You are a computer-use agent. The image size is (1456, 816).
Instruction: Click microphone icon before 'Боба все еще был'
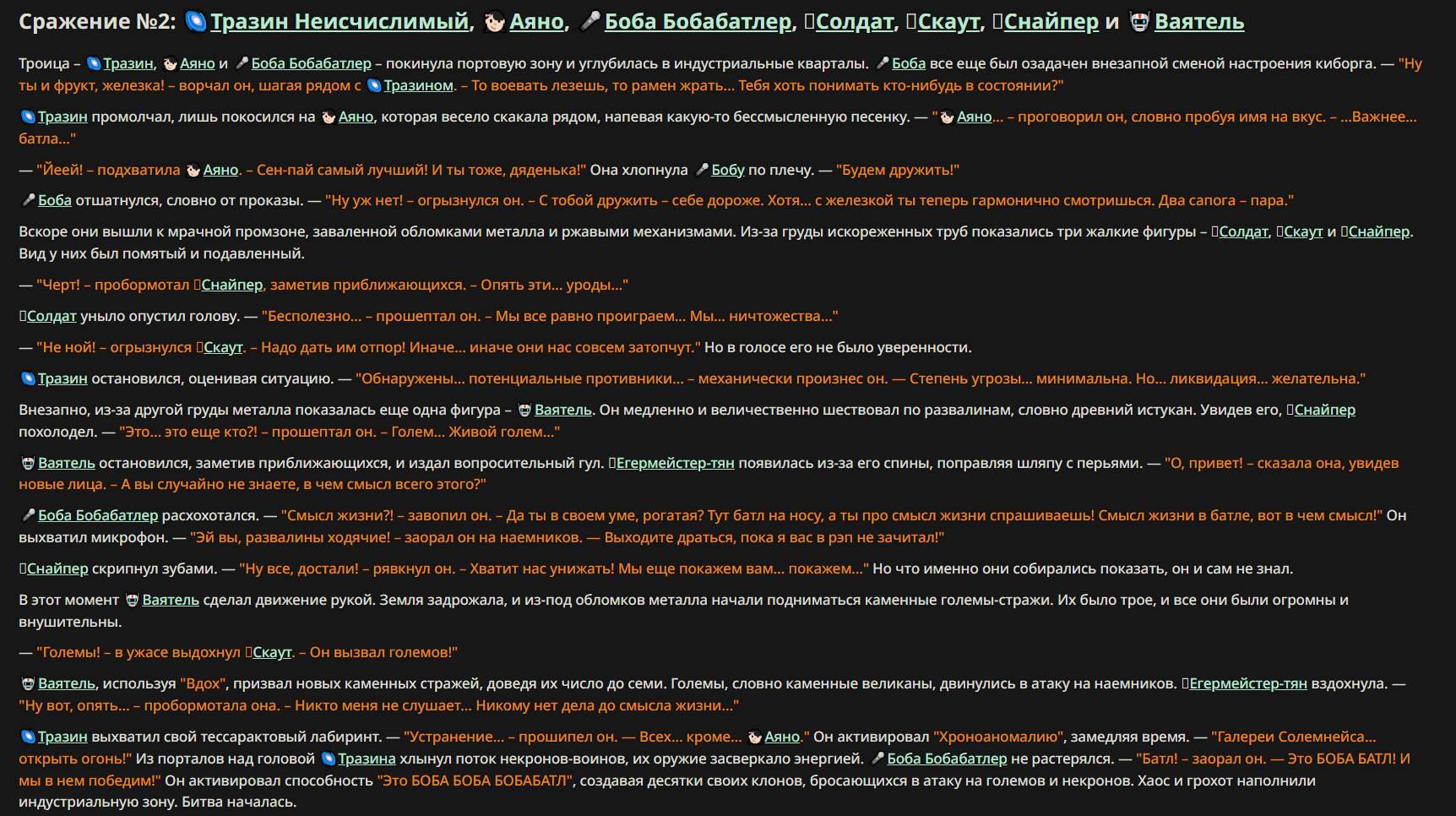coord(883,63)
